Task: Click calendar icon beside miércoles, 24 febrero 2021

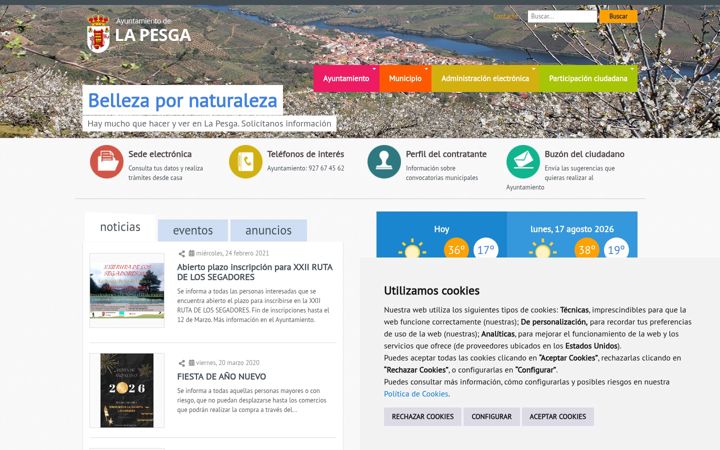Action: point(191,253)
